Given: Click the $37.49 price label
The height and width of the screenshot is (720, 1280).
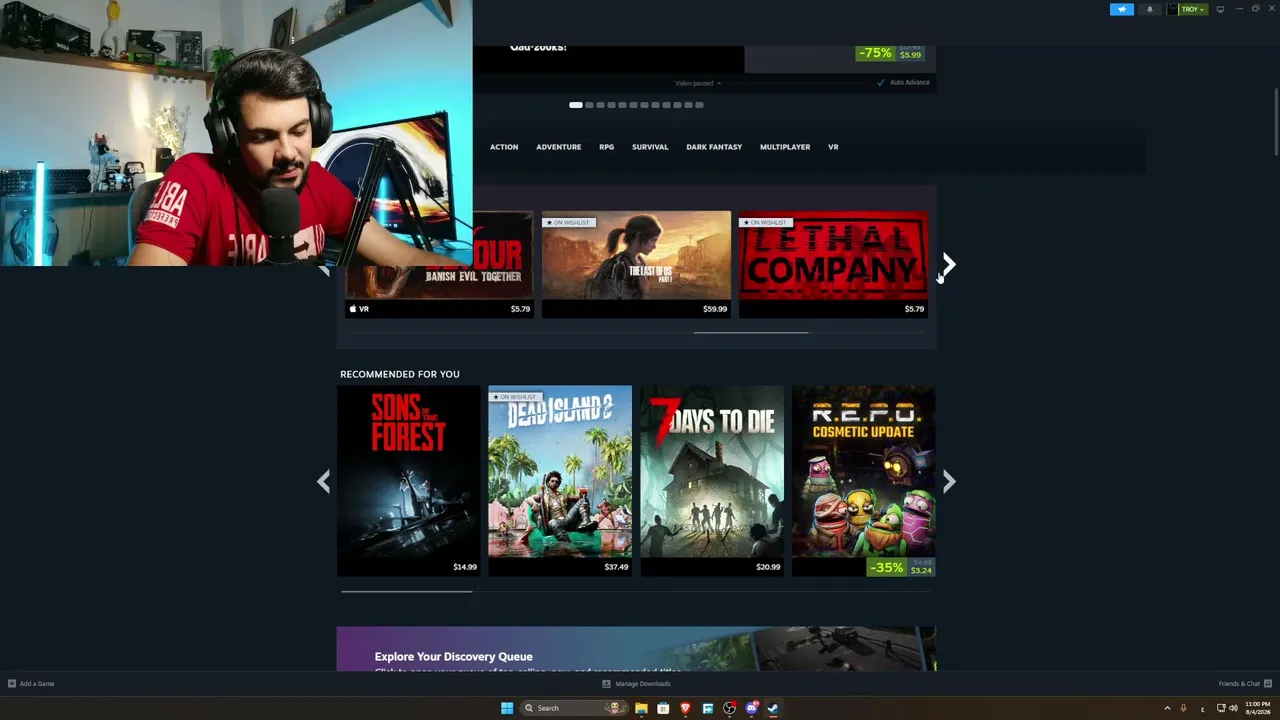Looking at the screenshot, I should 617,567.
